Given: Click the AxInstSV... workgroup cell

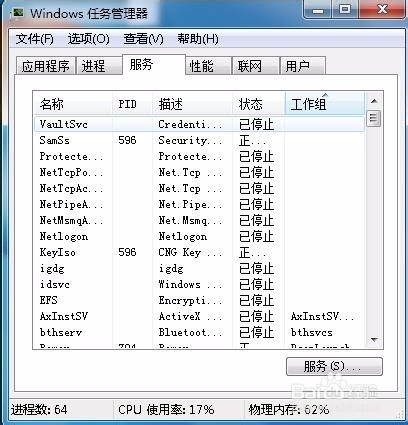Looking at the screenshot, I should pos(322,316).
